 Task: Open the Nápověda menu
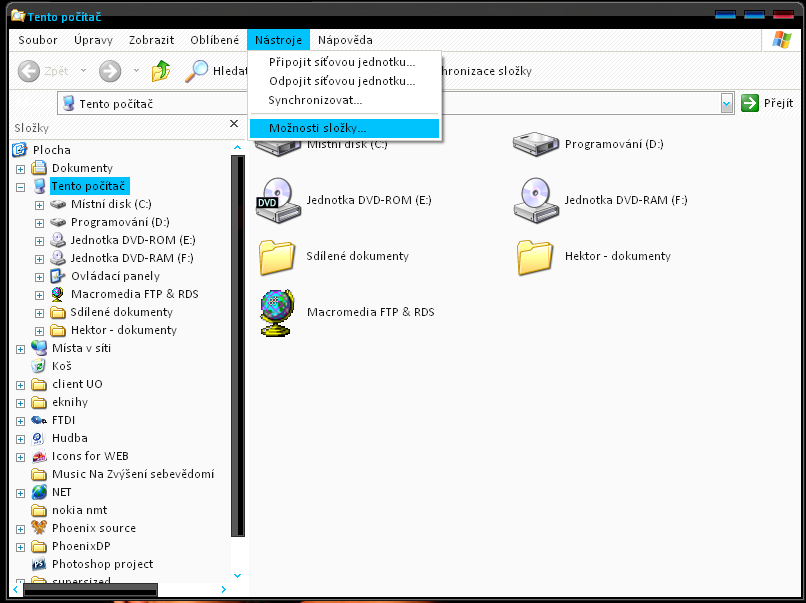pos(345,40)
